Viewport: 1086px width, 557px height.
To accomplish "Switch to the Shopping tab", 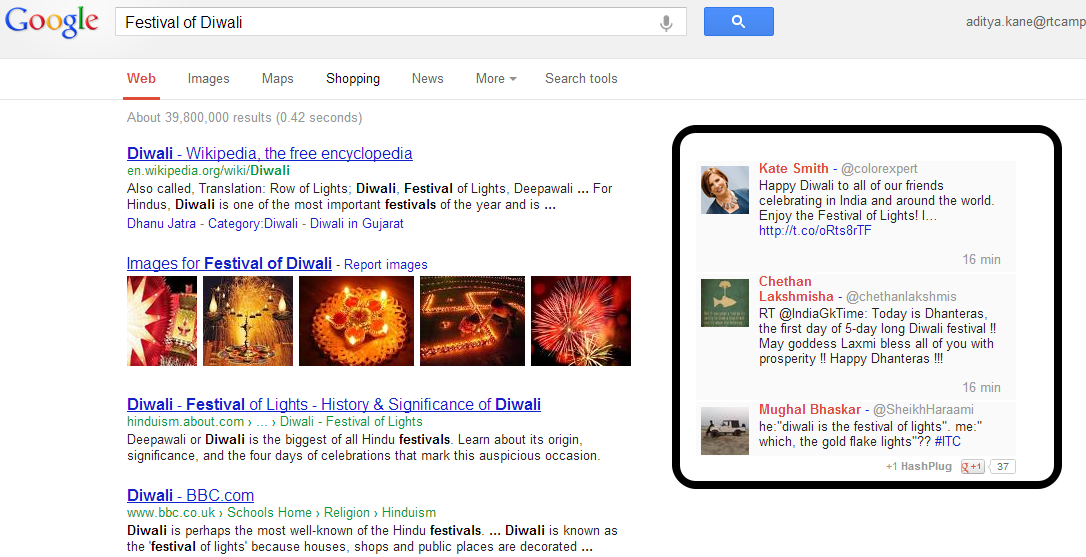I will click(353, 78).
